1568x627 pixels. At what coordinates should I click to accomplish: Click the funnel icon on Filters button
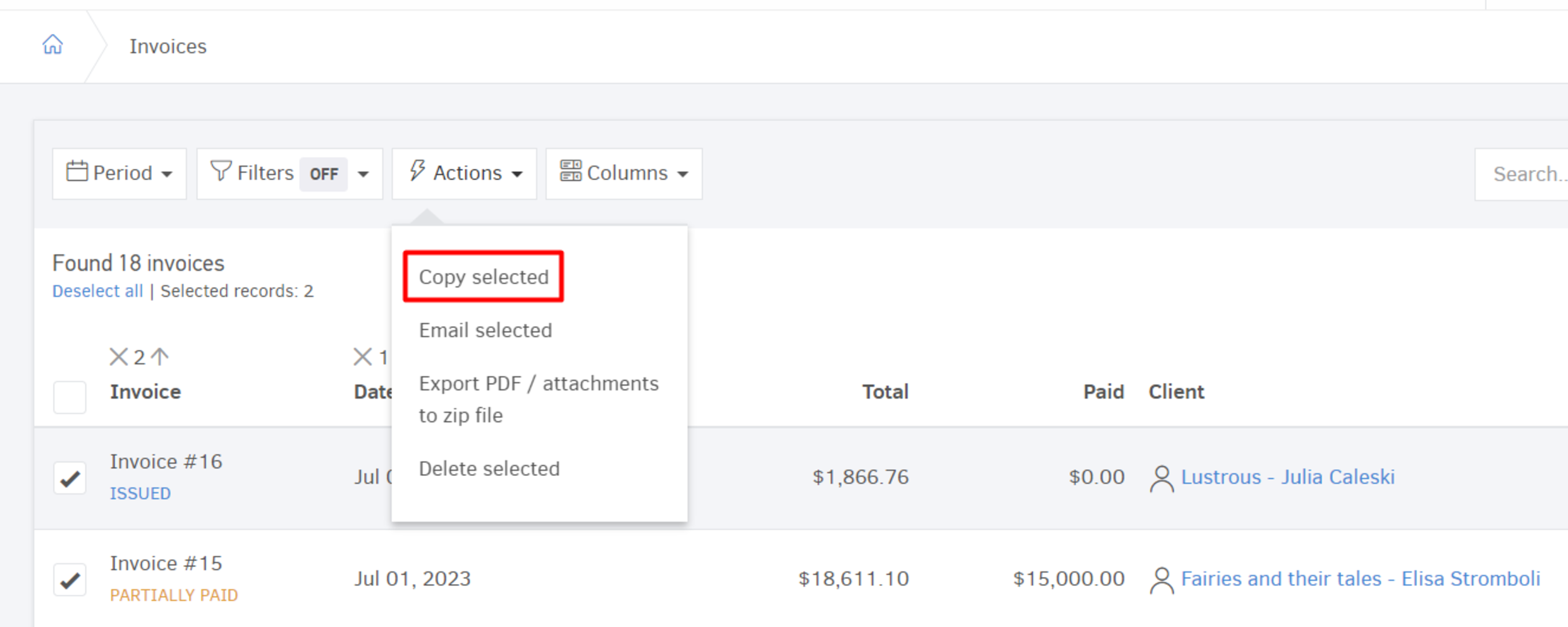(220, 171)
